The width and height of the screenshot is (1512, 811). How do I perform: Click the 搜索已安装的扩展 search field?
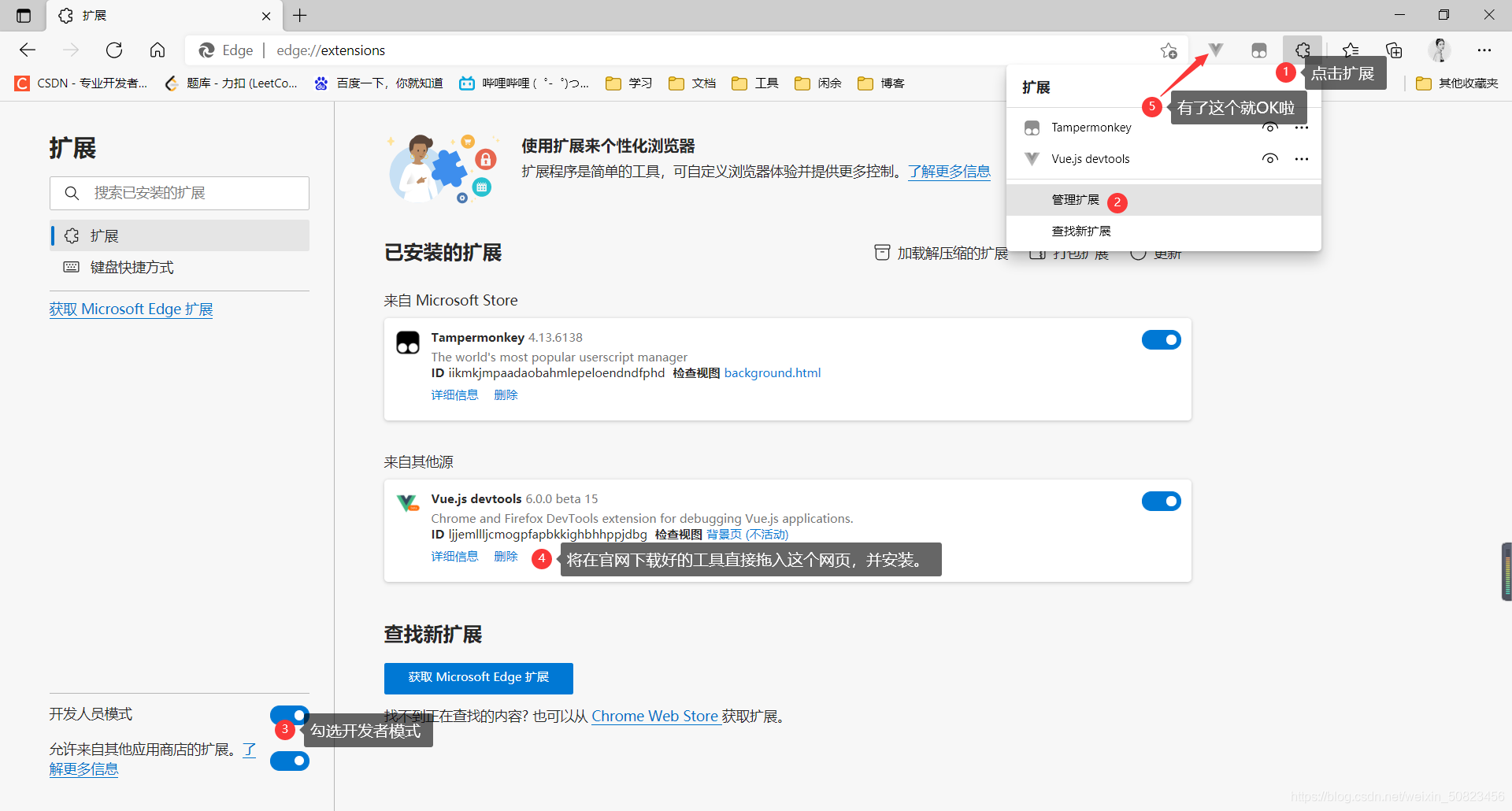(180, 193)
